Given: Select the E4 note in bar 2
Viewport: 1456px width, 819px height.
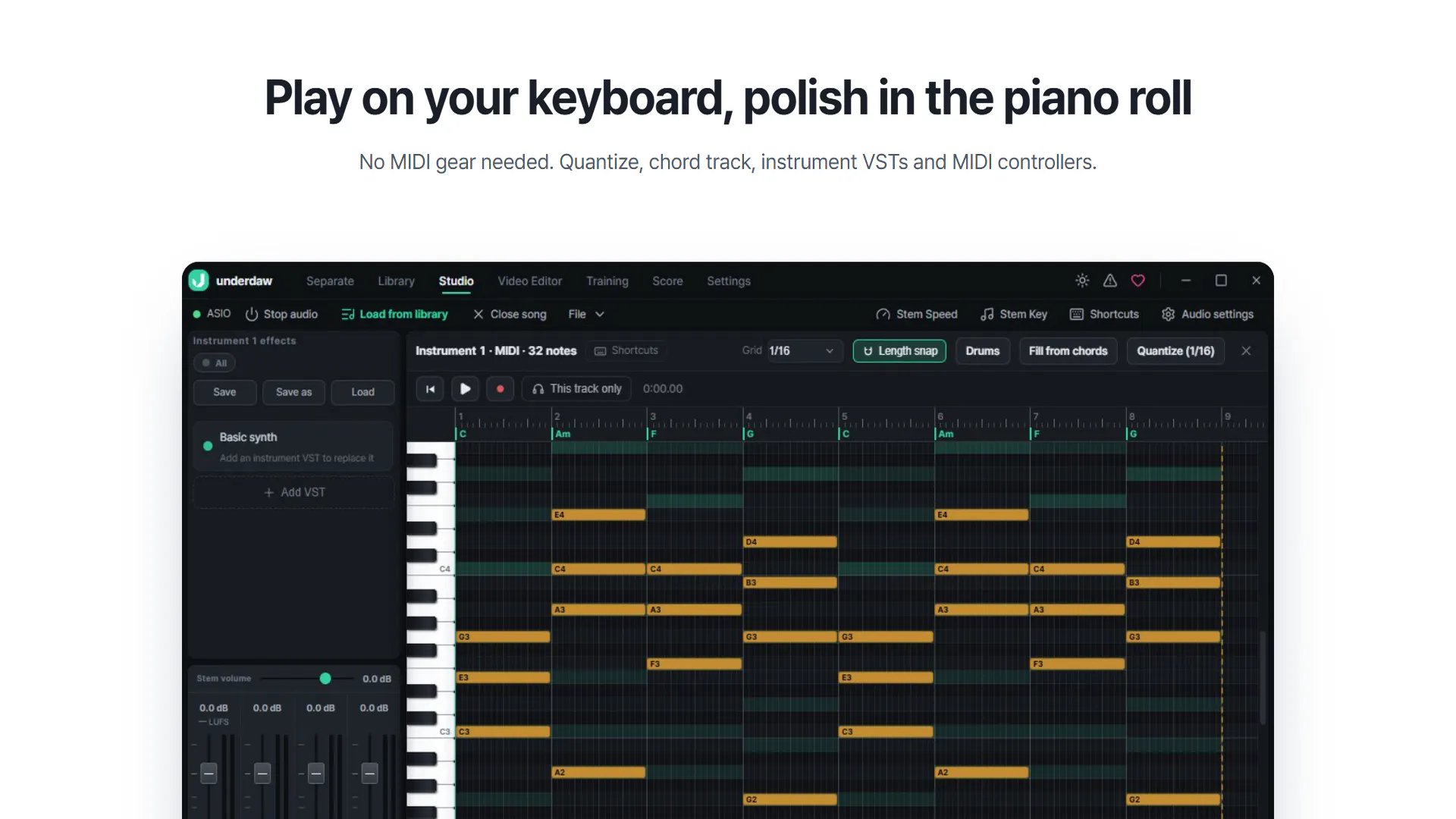Looking at the screenshot, I should point(598,515).
